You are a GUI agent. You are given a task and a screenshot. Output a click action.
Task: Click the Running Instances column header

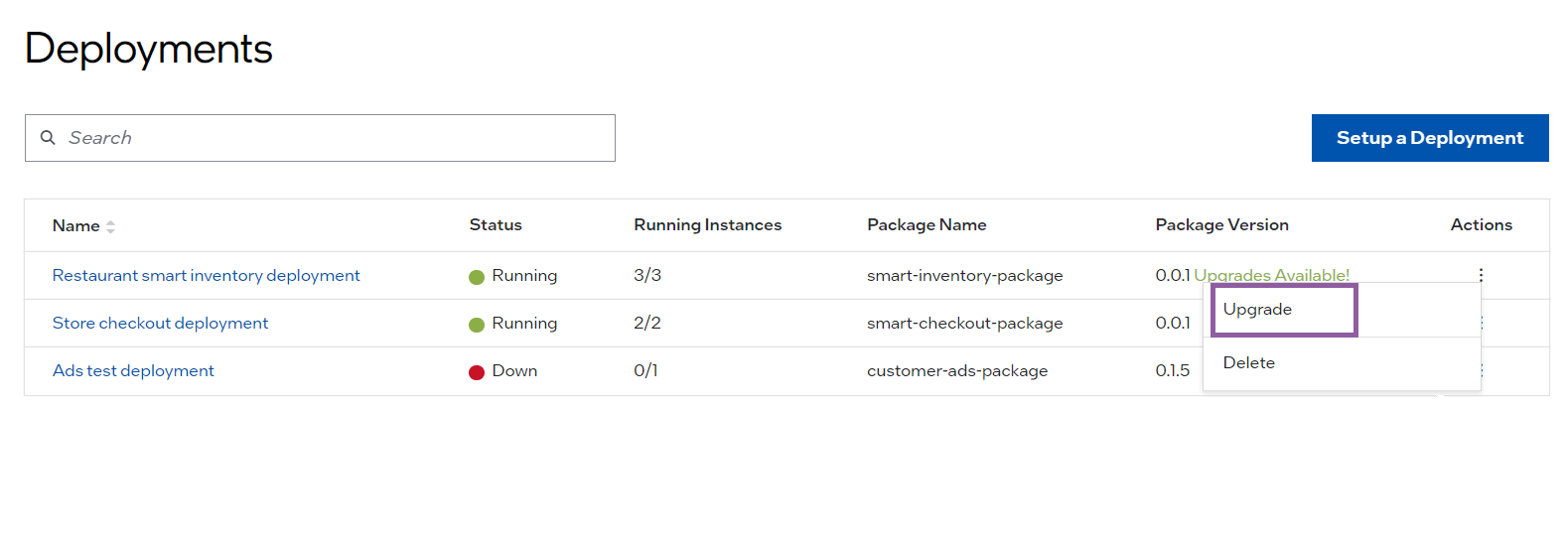(x=708, y=224)
